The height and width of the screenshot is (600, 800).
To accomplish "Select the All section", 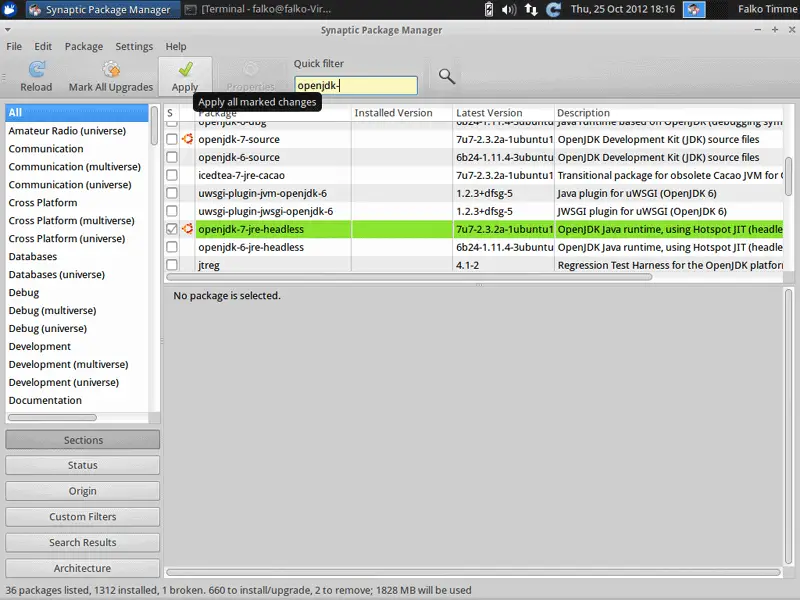I will click(77, 113).
